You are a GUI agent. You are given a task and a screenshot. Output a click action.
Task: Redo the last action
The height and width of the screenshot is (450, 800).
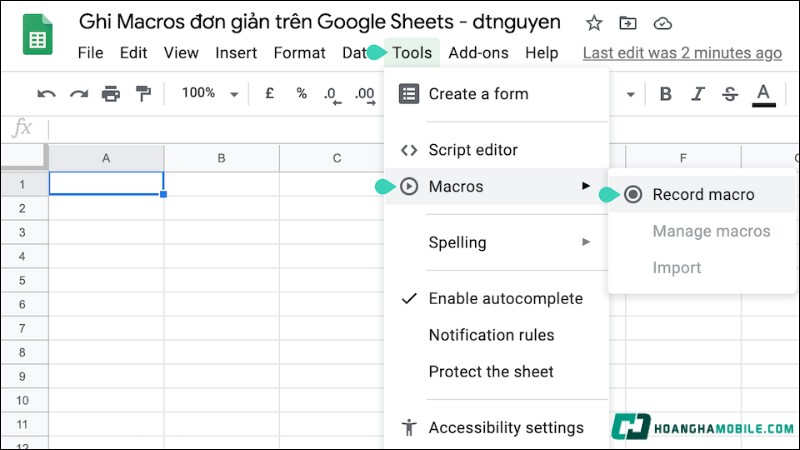79,94
